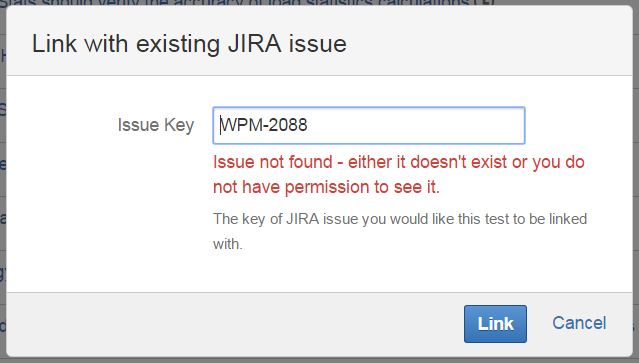Click the dimmed overlay left of the dialog
The height and width of the screenshot is (363, 639).
pos(3,181)
